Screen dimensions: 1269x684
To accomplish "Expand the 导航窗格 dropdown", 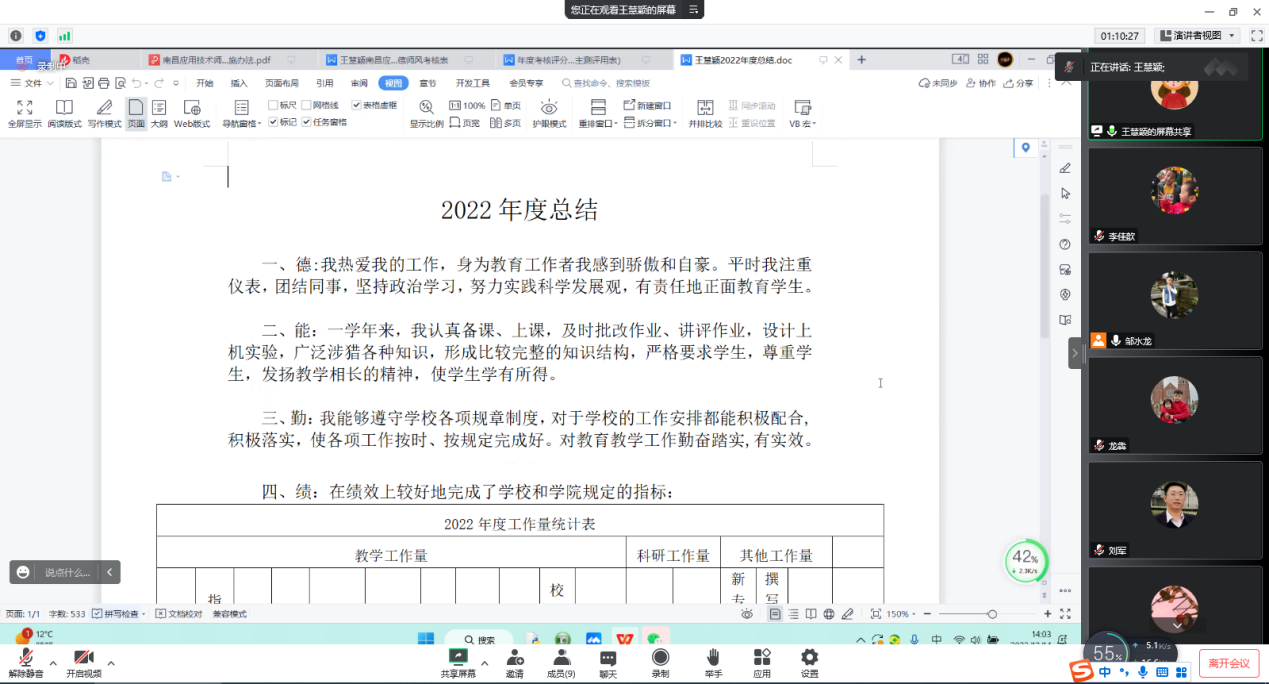I will 259,124.
